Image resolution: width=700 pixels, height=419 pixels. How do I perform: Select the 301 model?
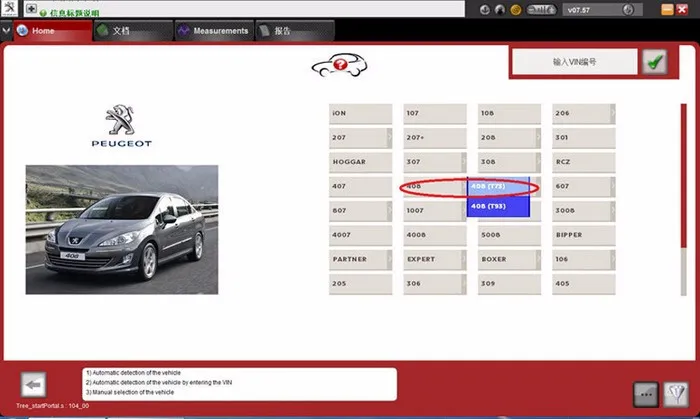tap(583, 138)
